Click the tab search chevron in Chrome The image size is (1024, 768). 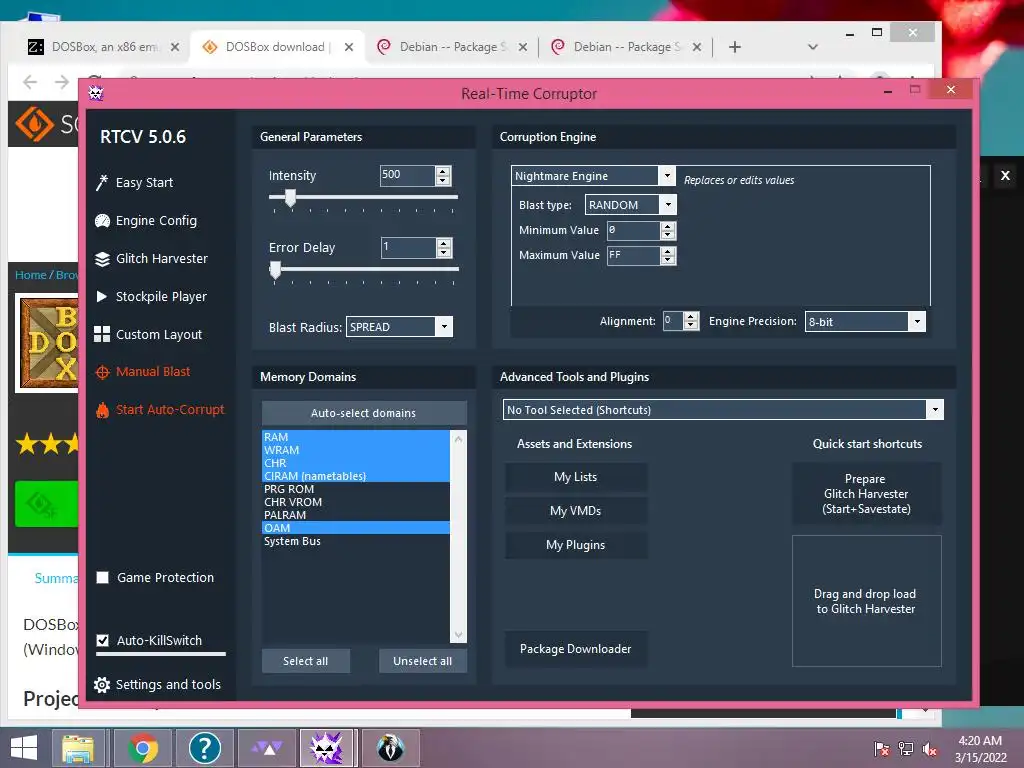[812, 47]
